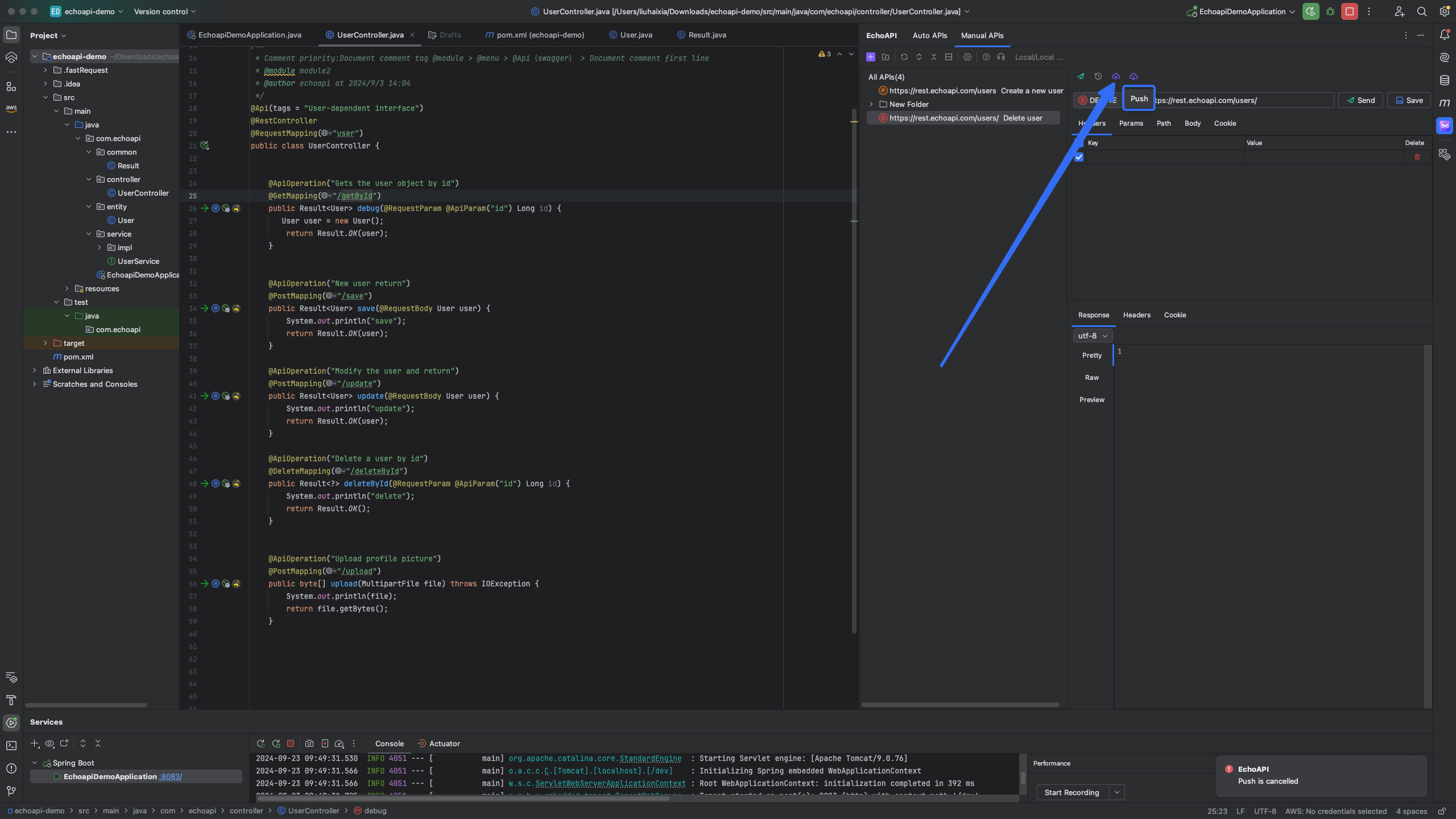This screenshot has width=1456, height=819.
Task: Open the Version control dropdown
Action: click(165, 11)
